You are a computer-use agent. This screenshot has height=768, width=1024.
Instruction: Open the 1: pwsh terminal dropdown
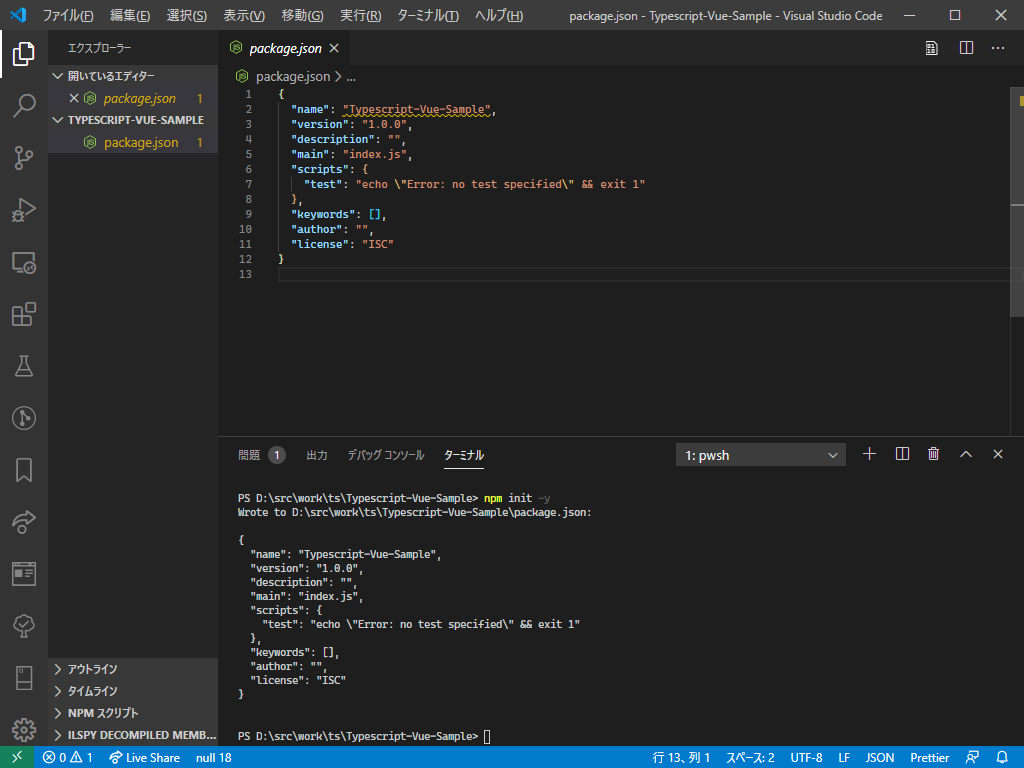[x=760, y=455]
